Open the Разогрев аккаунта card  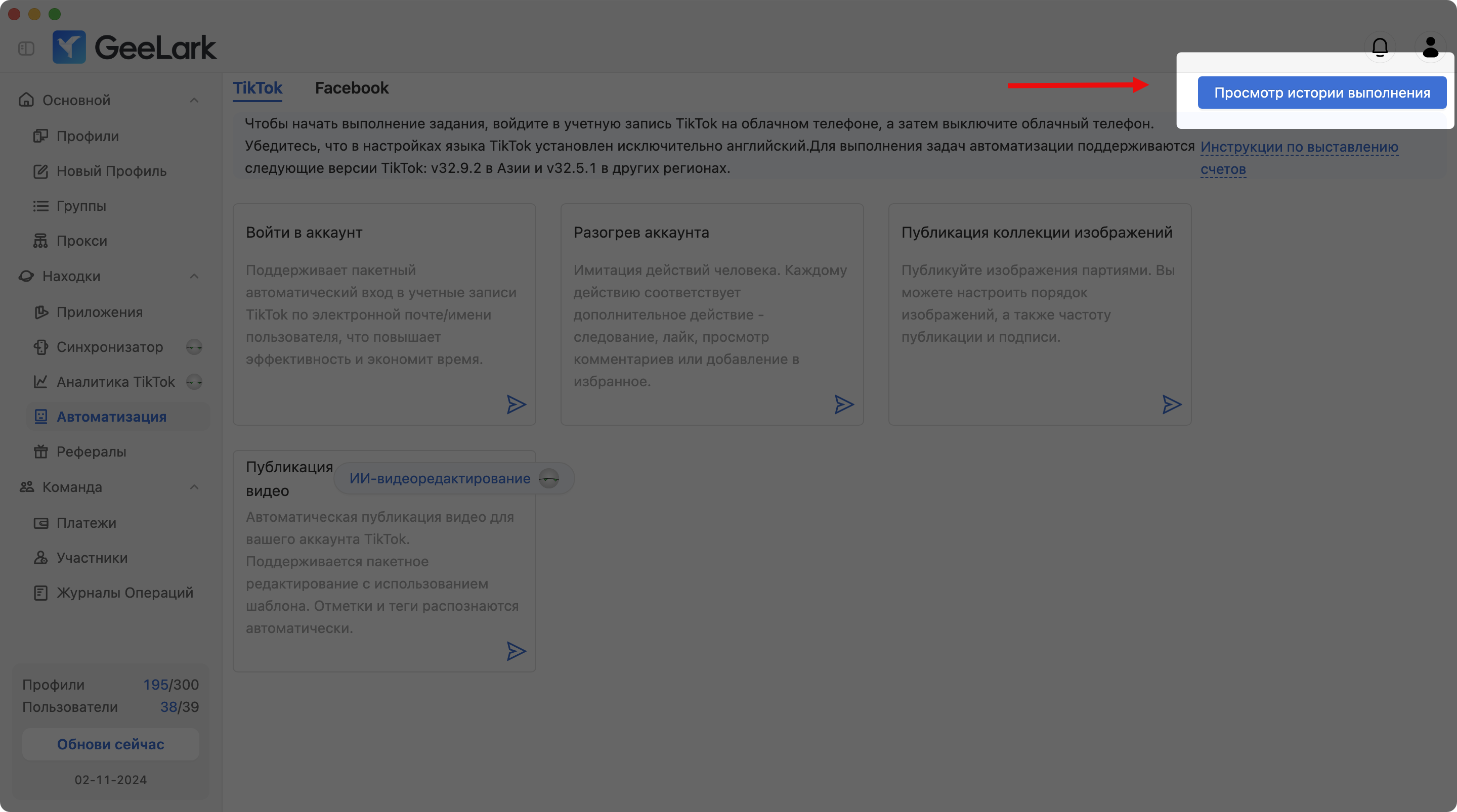[x=712, y=314]
